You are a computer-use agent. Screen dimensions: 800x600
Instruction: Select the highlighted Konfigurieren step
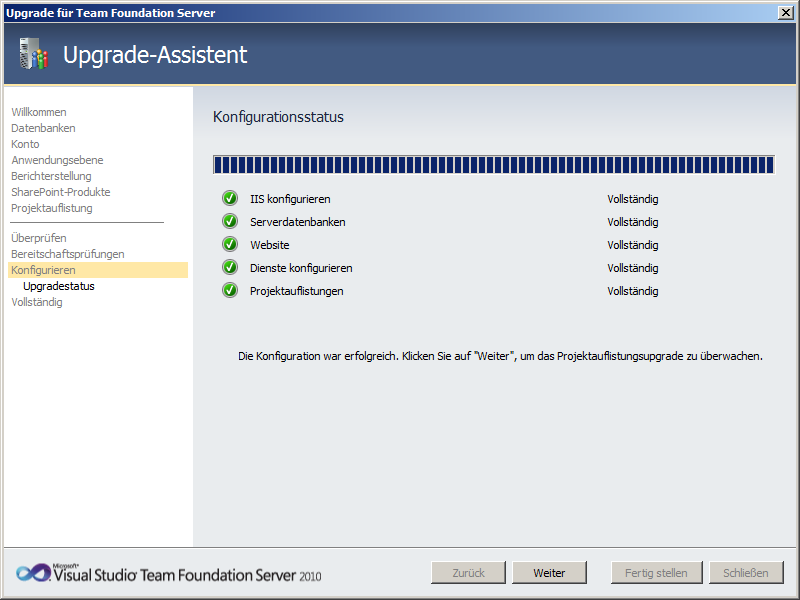(43, 270)
